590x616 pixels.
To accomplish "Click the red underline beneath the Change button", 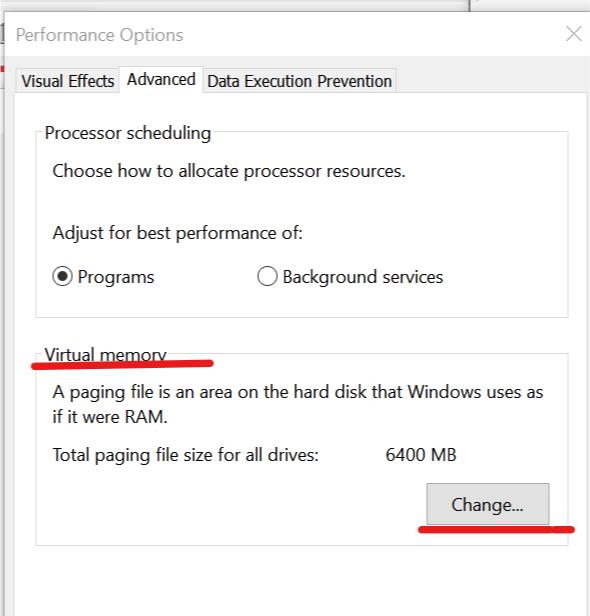I will click(x=496, y=530).
